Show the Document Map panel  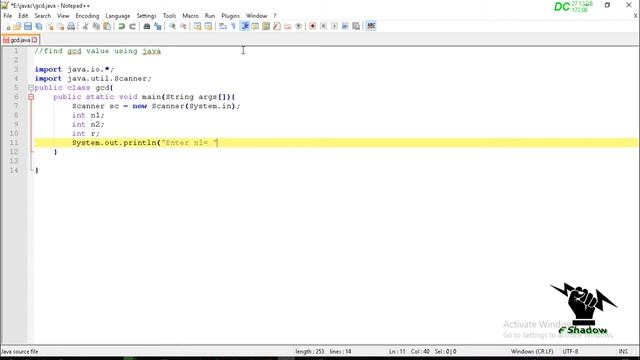click(x=266, y=27)
